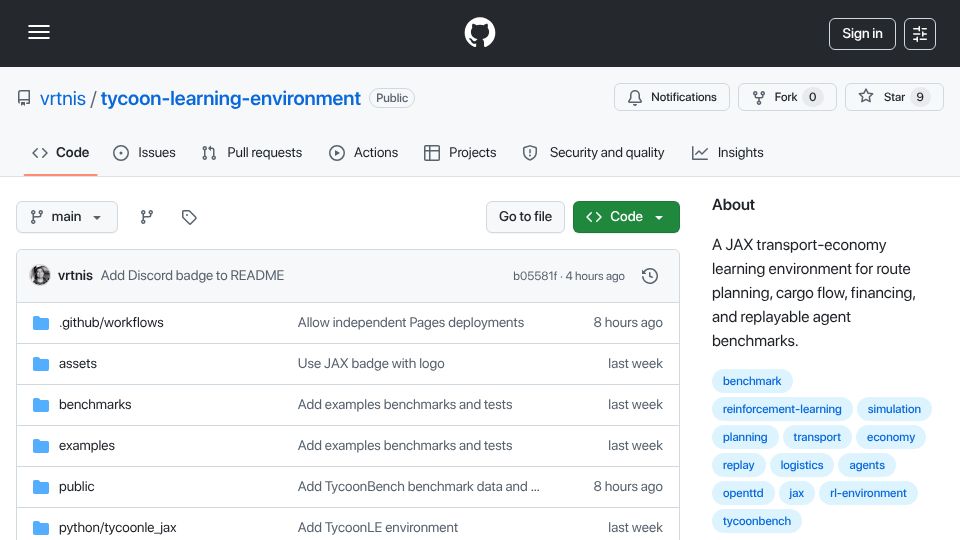Open the Pull requests tab
The height and width of the screenshot is (540, 960).
pos(252,152)
